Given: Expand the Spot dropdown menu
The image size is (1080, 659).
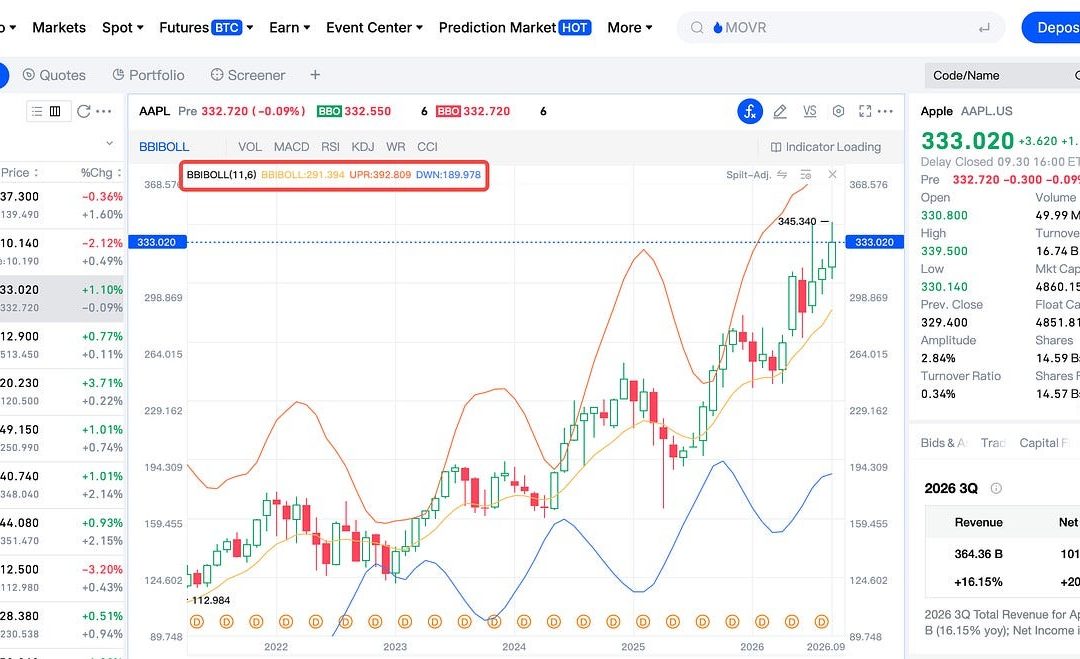Looking at the screenshot, I should (x=123, y=28).
